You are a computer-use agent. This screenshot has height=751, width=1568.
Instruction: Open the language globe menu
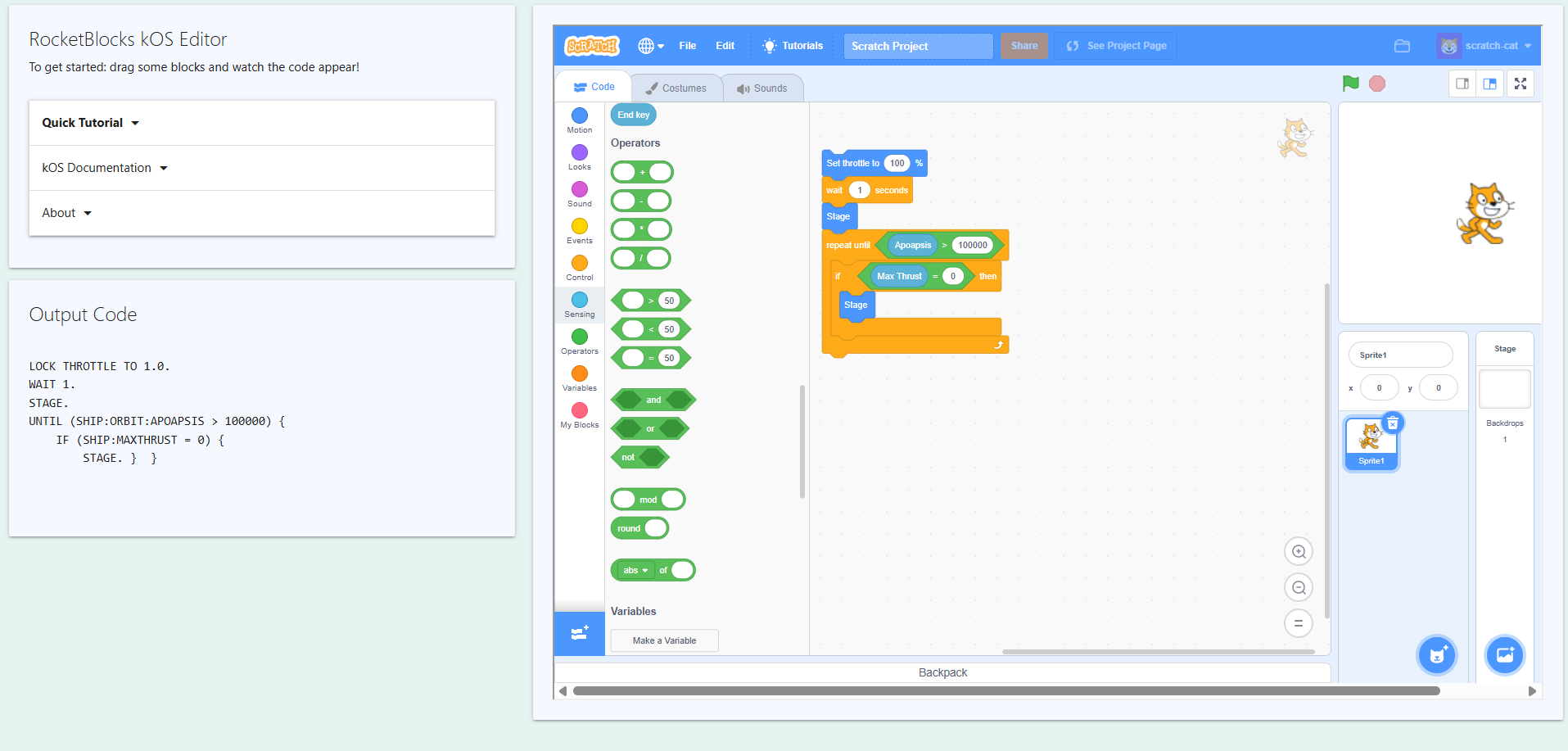651,46
